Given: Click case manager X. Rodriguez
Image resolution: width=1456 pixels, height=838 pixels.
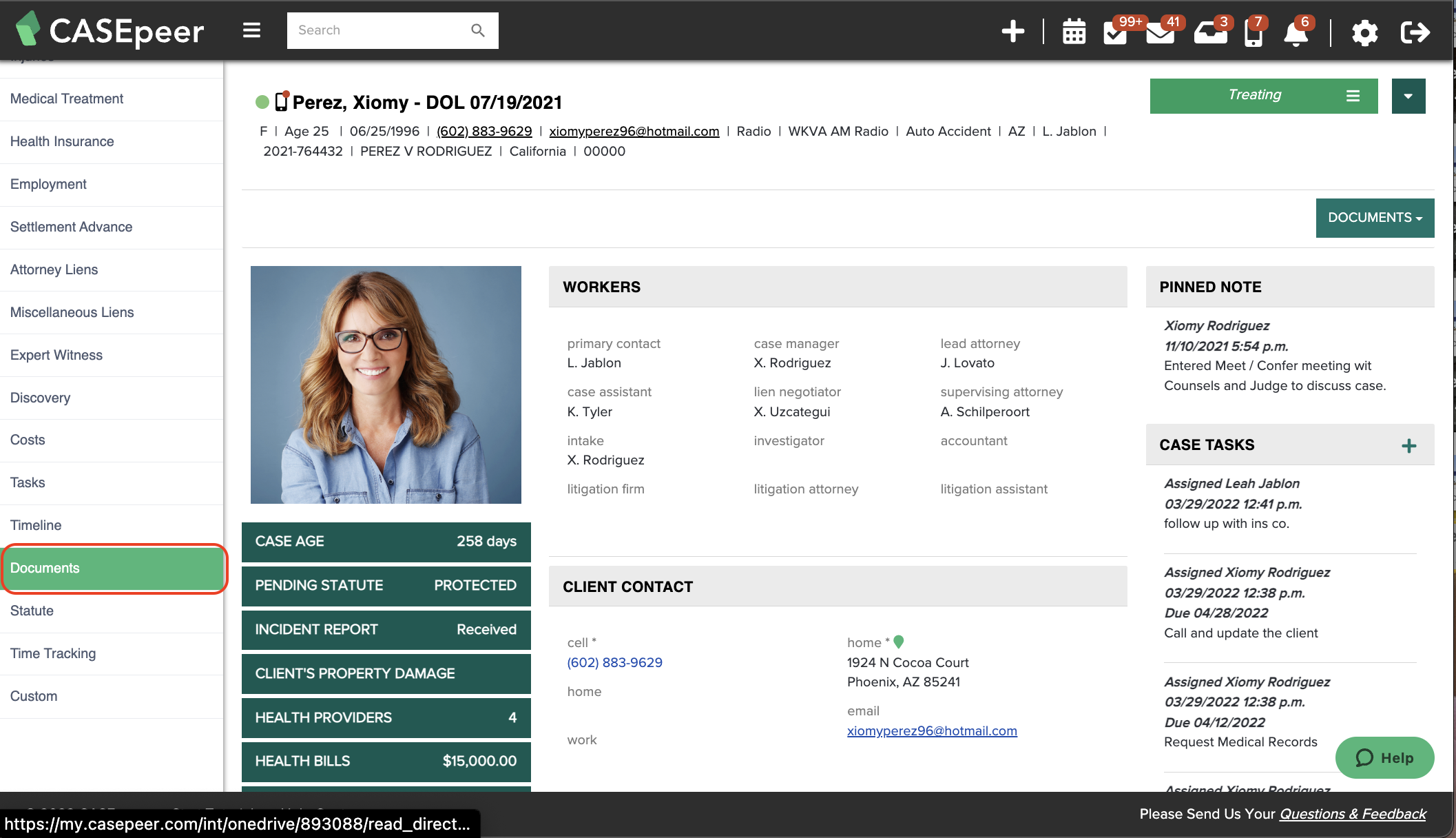Looking at the screenshot, I should tap(792, 363).
